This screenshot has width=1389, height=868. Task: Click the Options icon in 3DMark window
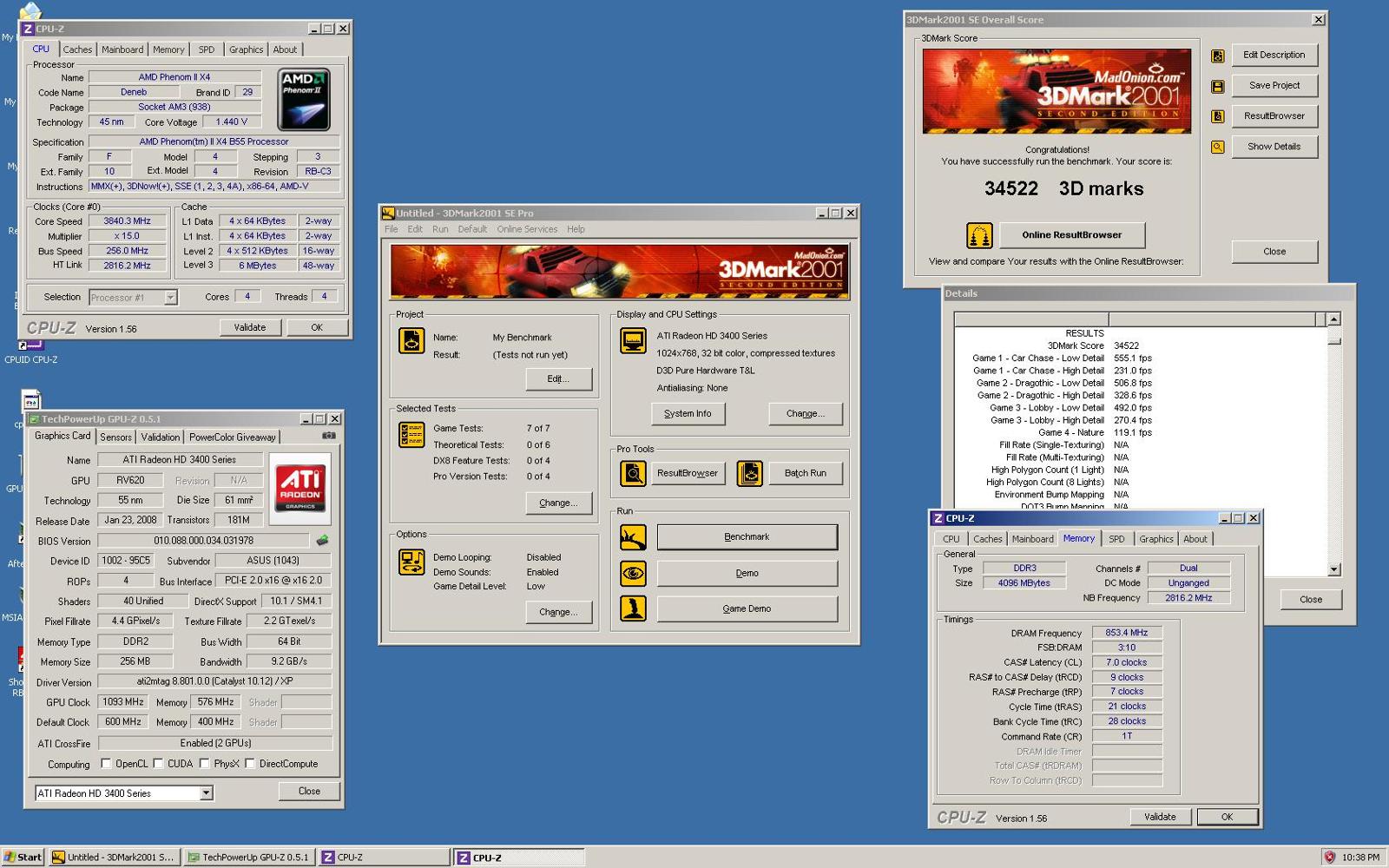coord(411,562)
